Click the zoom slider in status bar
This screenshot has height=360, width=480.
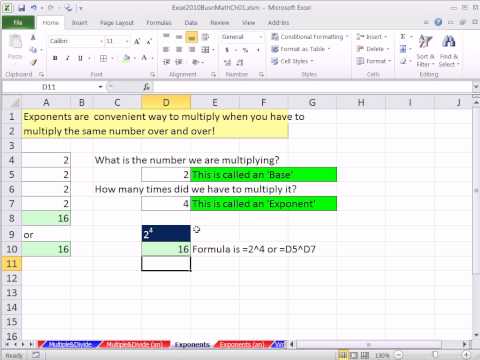435,355
